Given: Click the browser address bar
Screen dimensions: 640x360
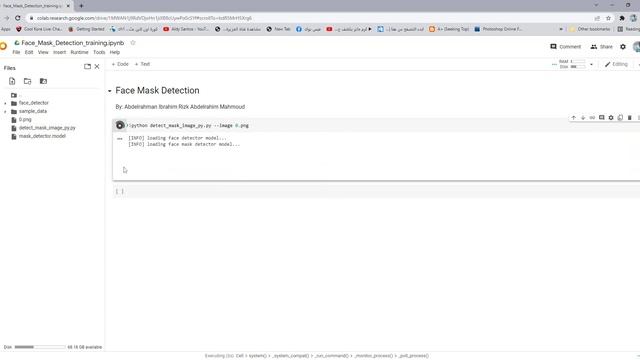Looking at the screenshot, I should 310,18.
